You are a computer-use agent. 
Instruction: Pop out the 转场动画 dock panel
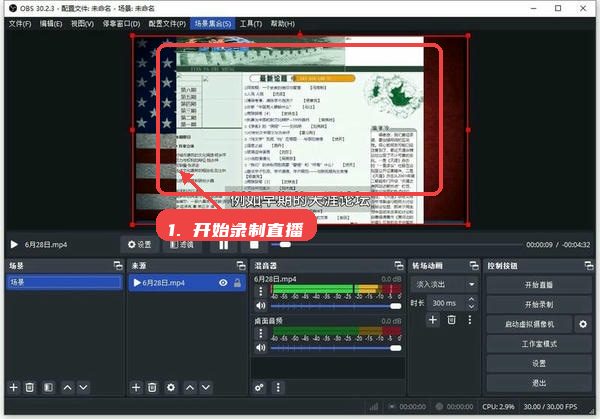[x=474, y=266]
